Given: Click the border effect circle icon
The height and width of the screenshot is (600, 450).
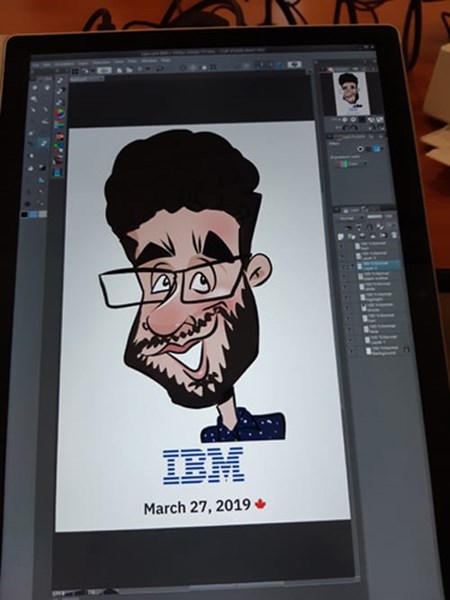Looking at the screenshot, I should [360, 148].
